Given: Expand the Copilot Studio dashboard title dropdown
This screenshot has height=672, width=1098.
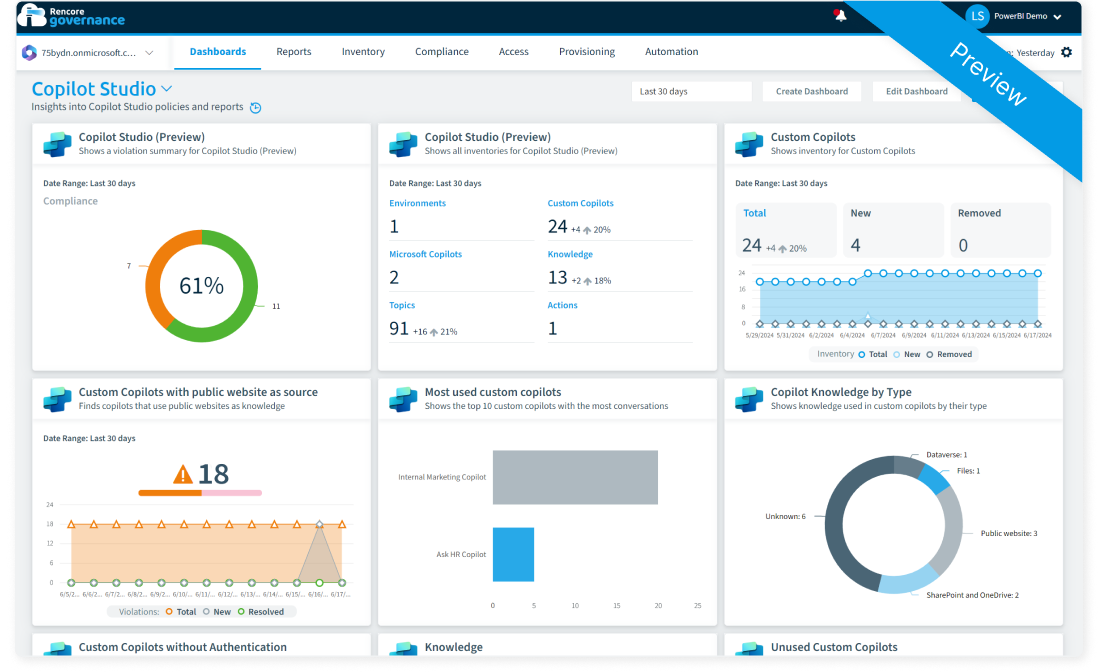Looking at the screenshot, I should click(167, 89).
